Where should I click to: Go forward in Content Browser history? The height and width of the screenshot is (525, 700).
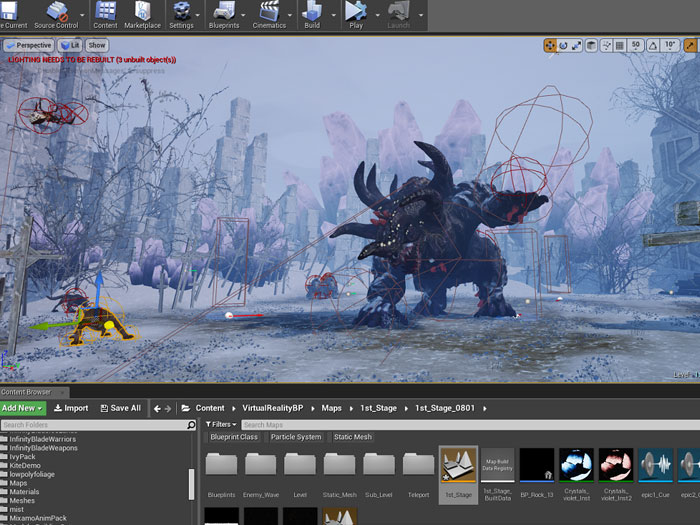pos(168,408)
